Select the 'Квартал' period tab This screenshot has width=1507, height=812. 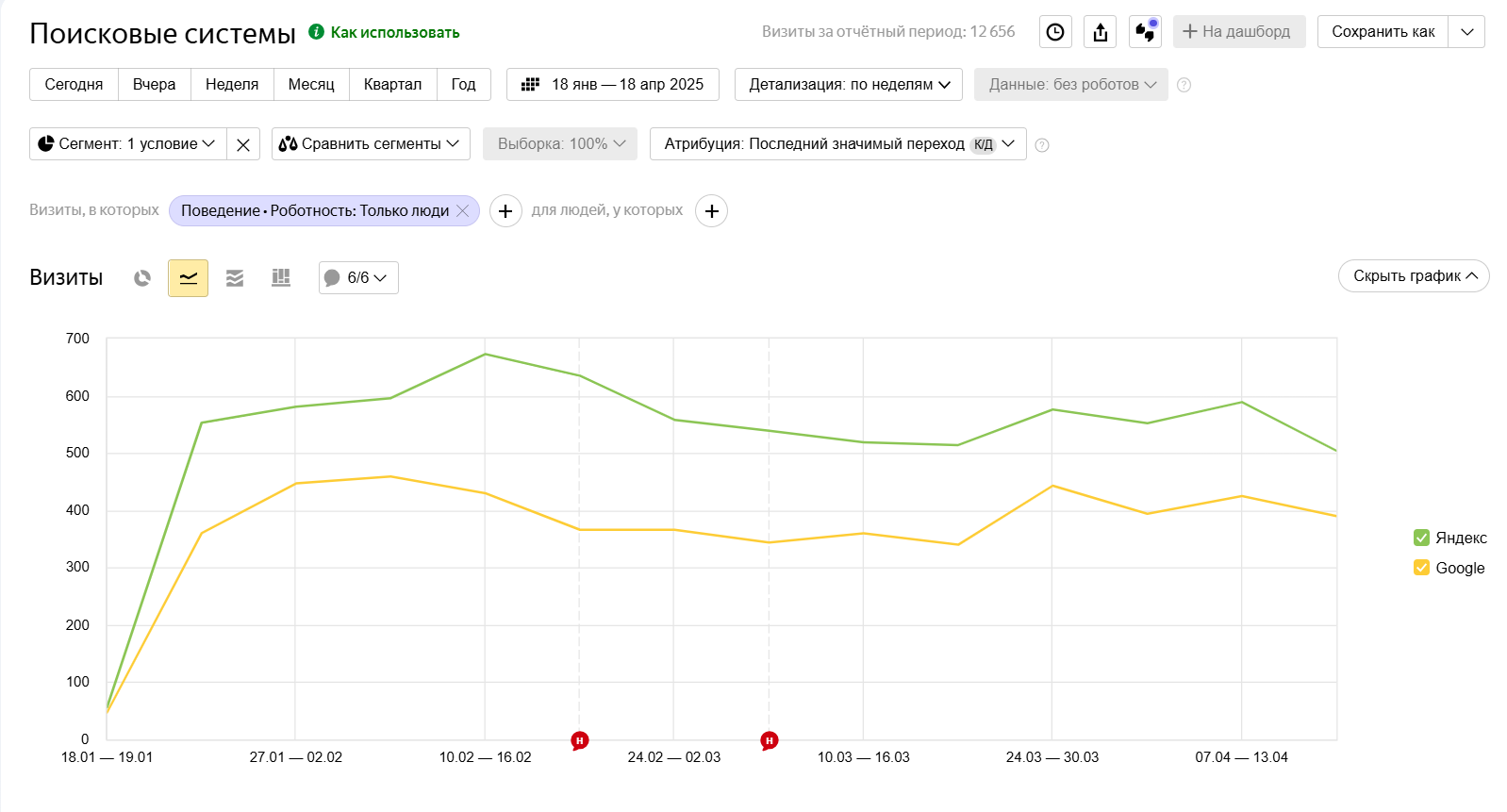point(392,85)
